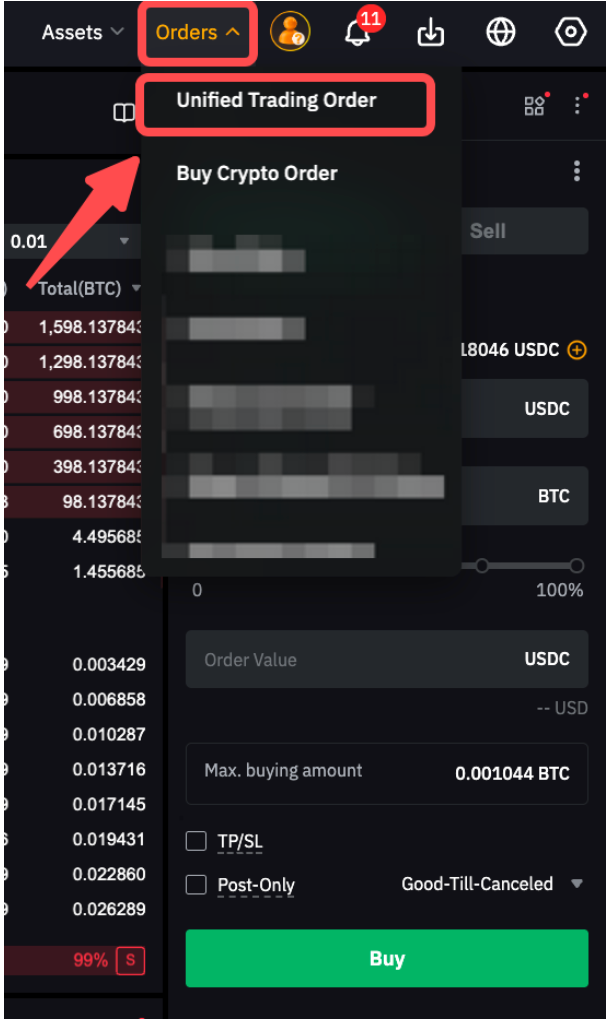
Task: Enable the Post-Only checkbox
Action: pyautogui.click(x=196, y=885)
